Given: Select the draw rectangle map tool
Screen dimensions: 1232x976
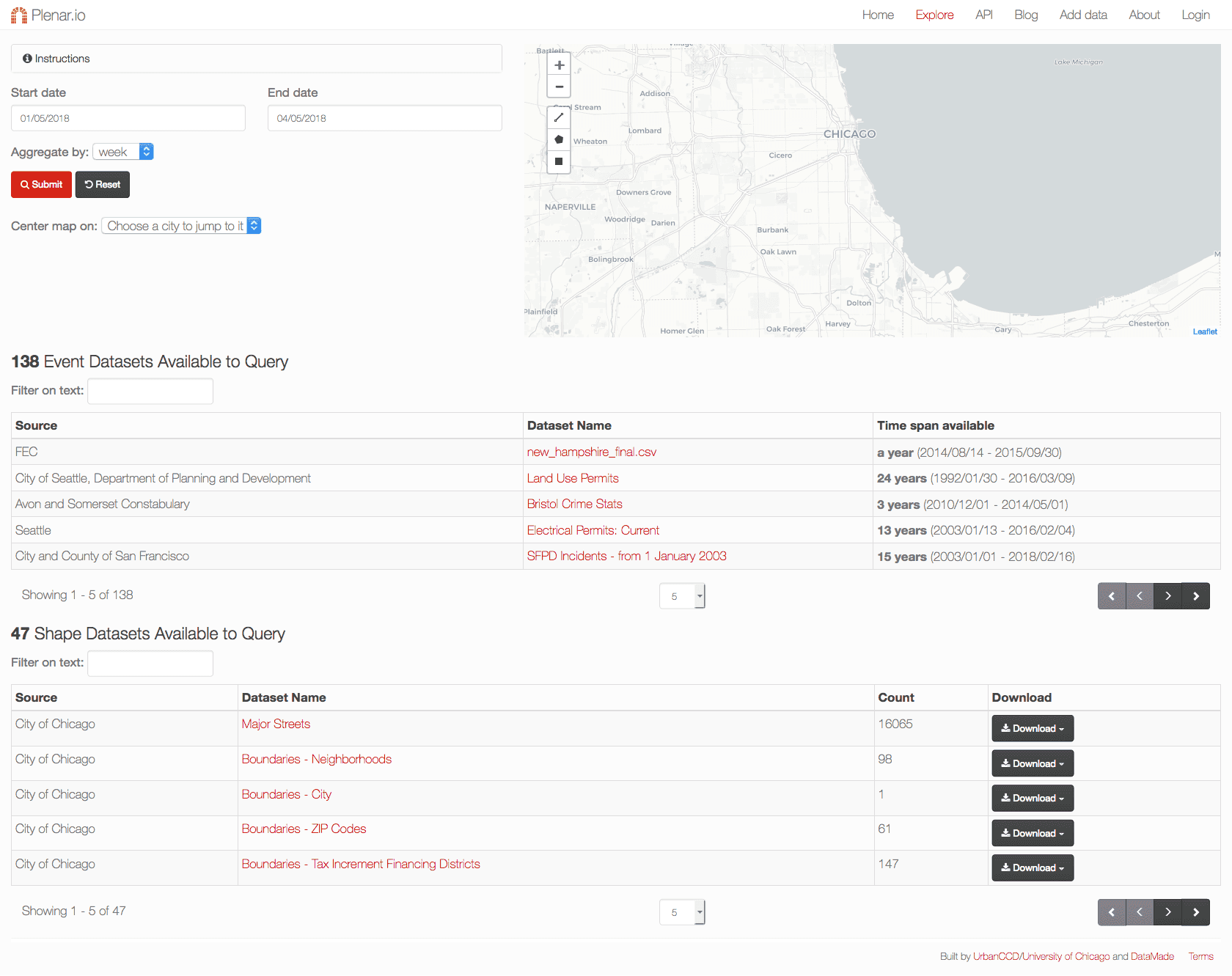Looking at the screenshot, I should [559, 161].
